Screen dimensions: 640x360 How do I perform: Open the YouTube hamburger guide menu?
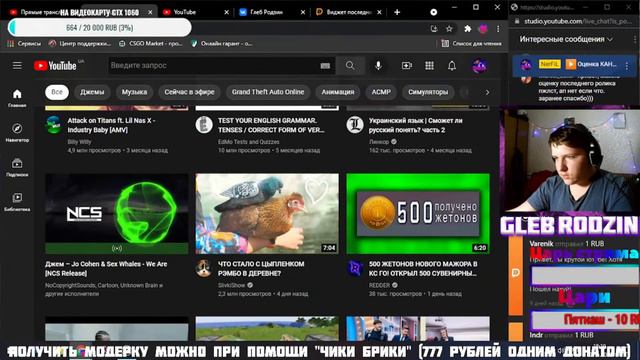pyautogui.click(x=17, y=65)
